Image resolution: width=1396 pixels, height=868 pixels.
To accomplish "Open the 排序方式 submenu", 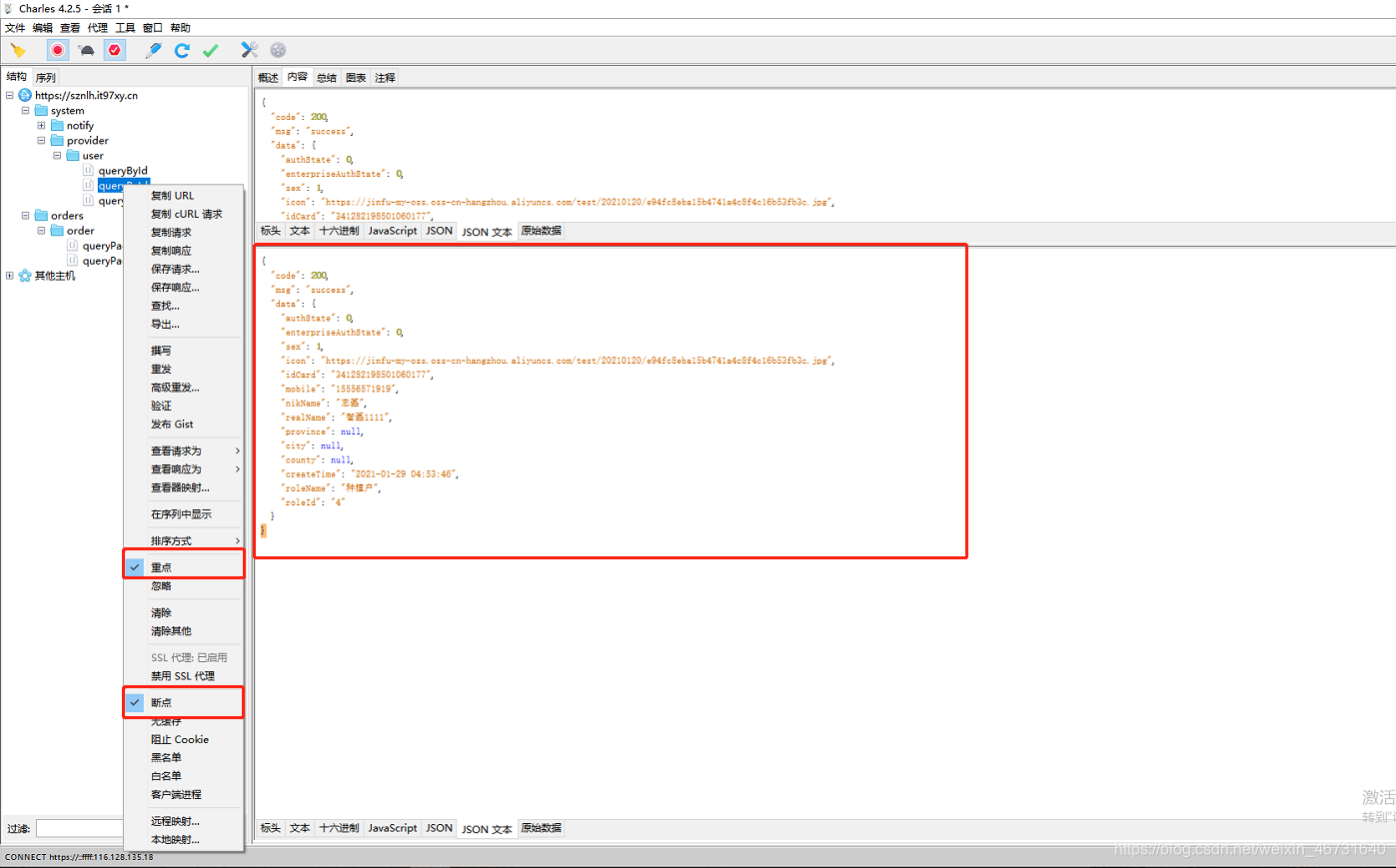I will tap(184, 540).
